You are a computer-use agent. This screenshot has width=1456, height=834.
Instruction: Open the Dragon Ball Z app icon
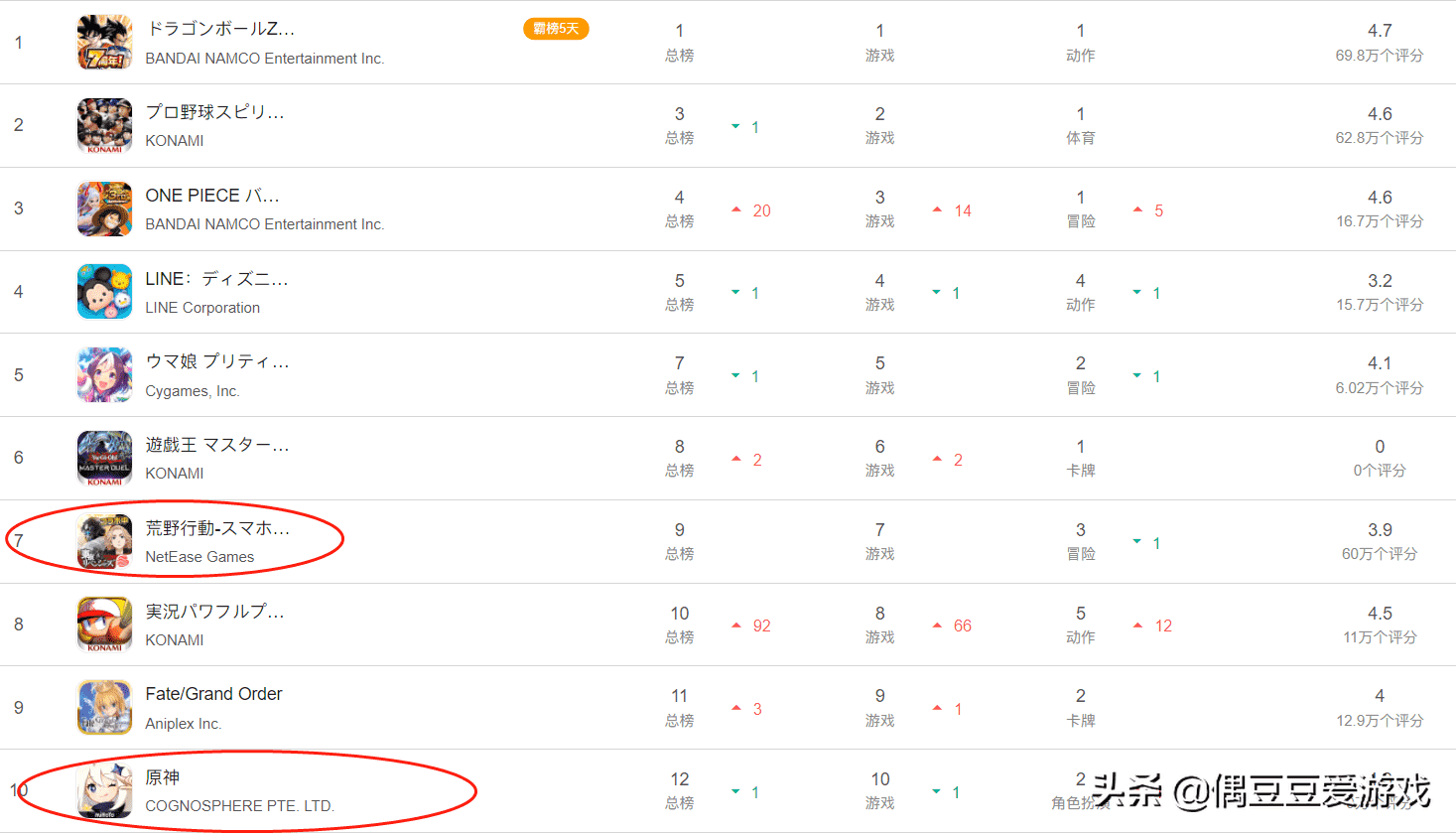(x=104, y=42)
